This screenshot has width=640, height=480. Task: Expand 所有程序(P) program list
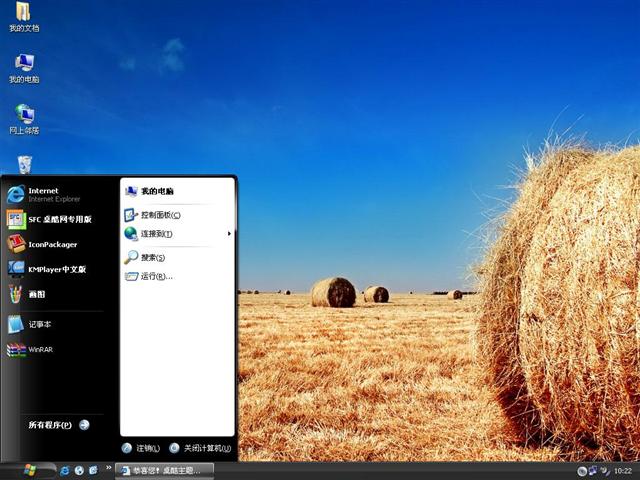coord(59,425)
